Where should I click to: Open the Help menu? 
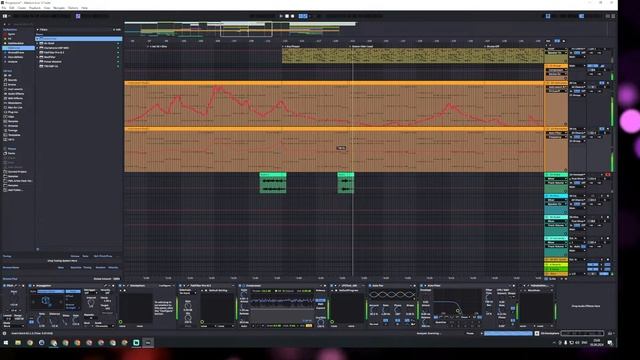pyautogui.click(x=84, y=8)
